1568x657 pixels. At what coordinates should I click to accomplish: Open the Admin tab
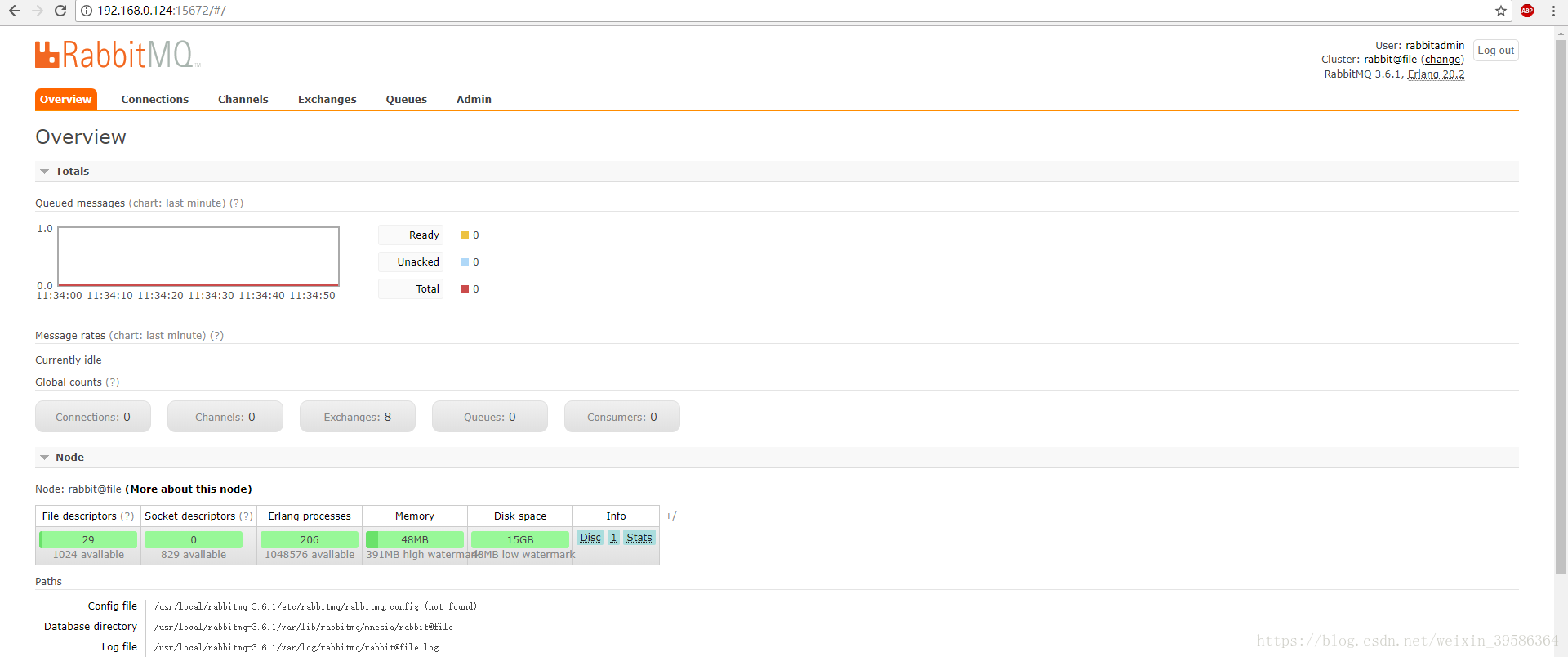pos(474,99)
